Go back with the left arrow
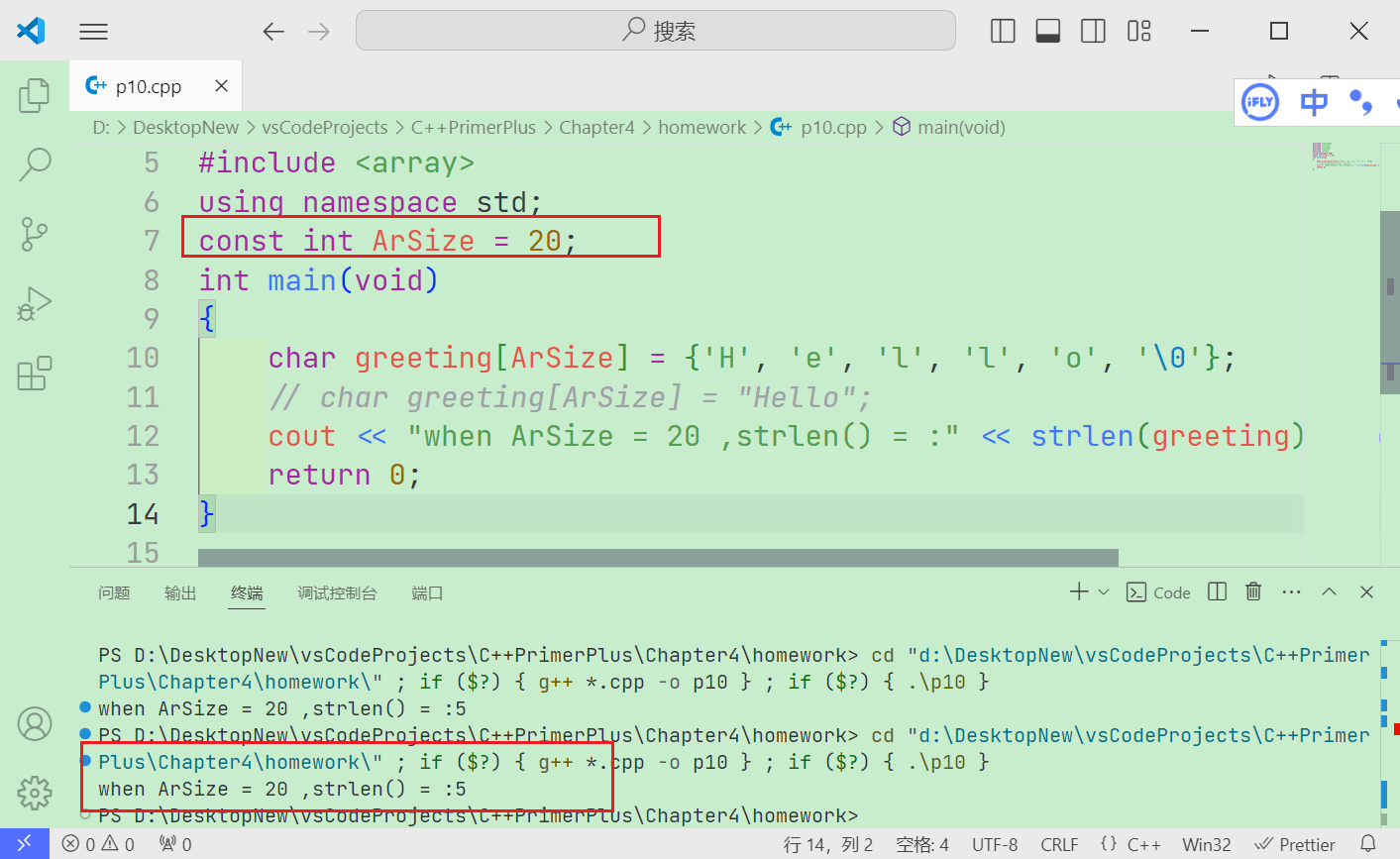Screen dimensions: 1400x859 [273, 32]
